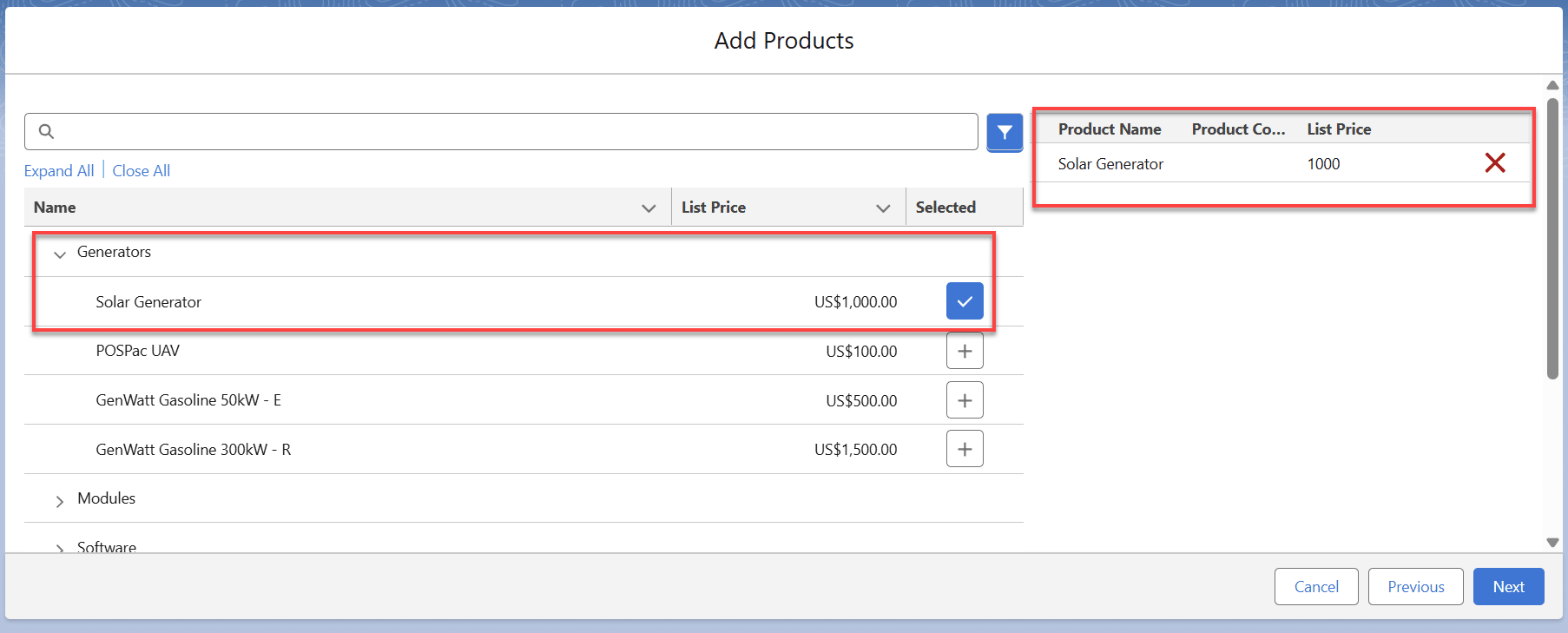The width and height of the screenshot is (1568, 633).
Task: Add GenWatt Gasoline 300kW - R product
Action: [964, 449]
